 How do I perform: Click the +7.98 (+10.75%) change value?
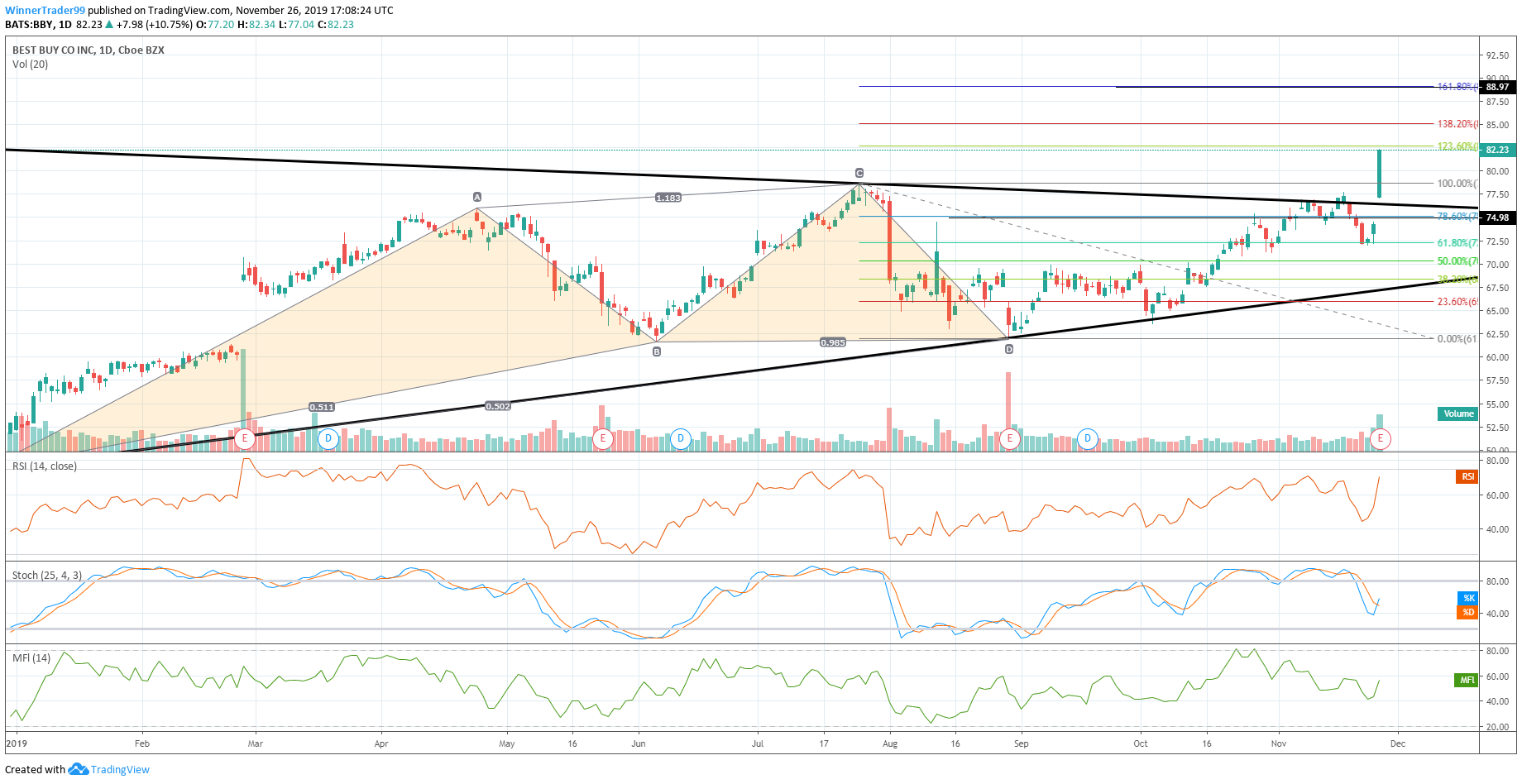(155, 25)
